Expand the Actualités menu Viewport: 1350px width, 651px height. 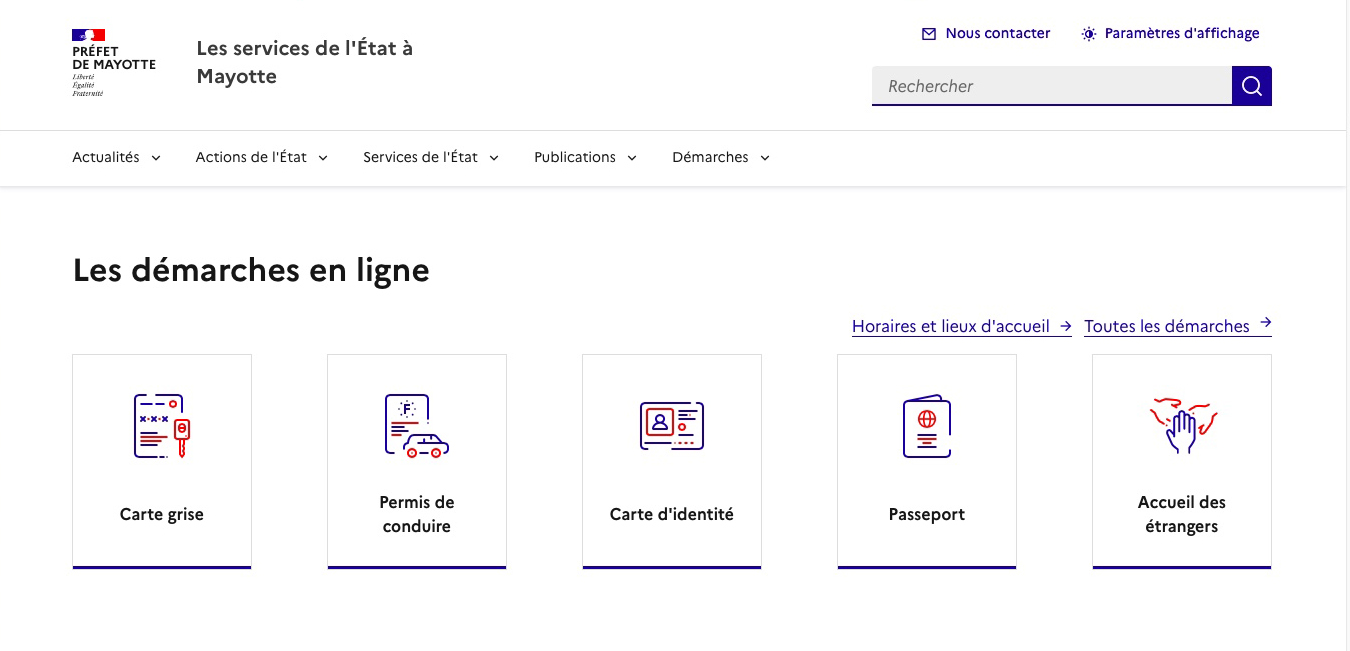116,157
